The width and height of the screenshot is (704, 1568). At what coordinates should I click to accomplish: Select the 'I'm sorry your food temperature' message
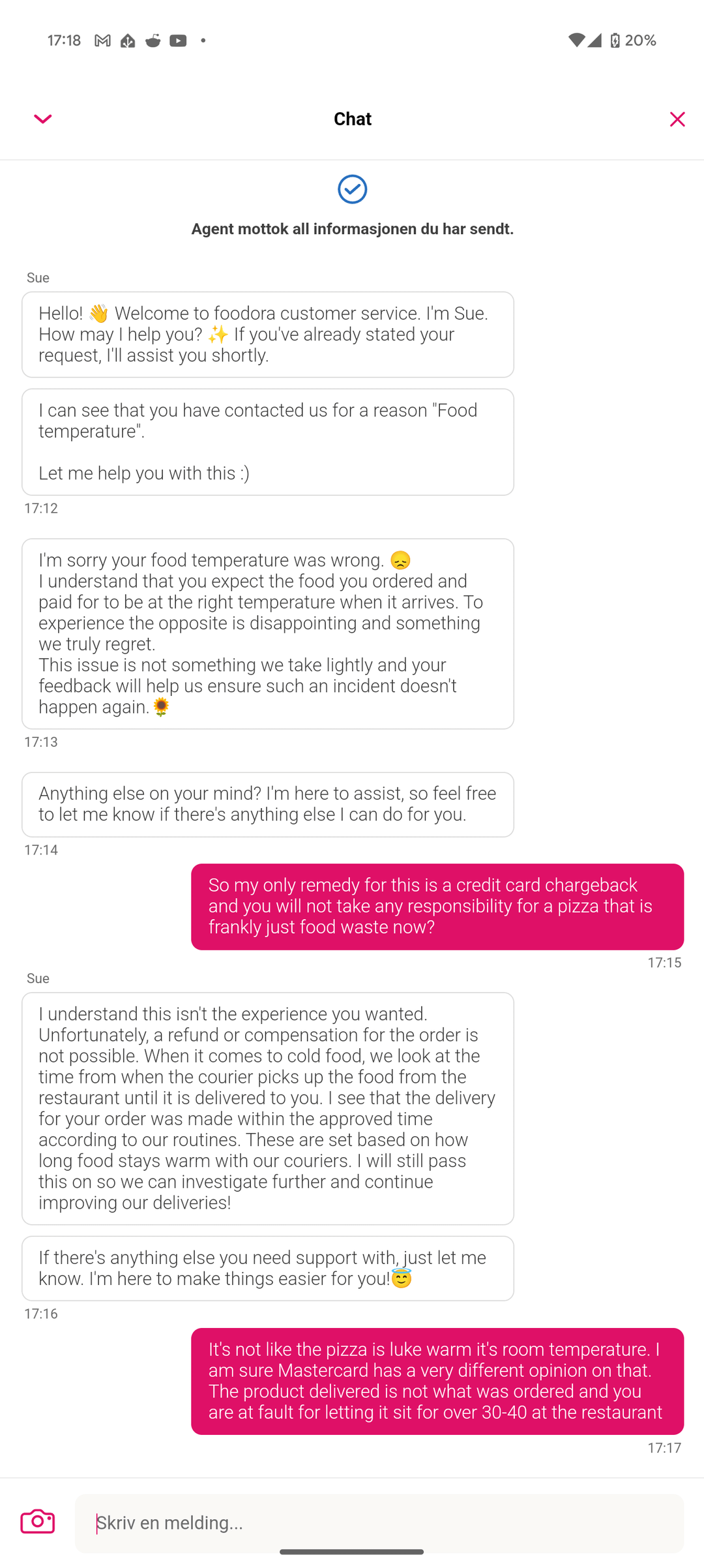coord(268,634)
